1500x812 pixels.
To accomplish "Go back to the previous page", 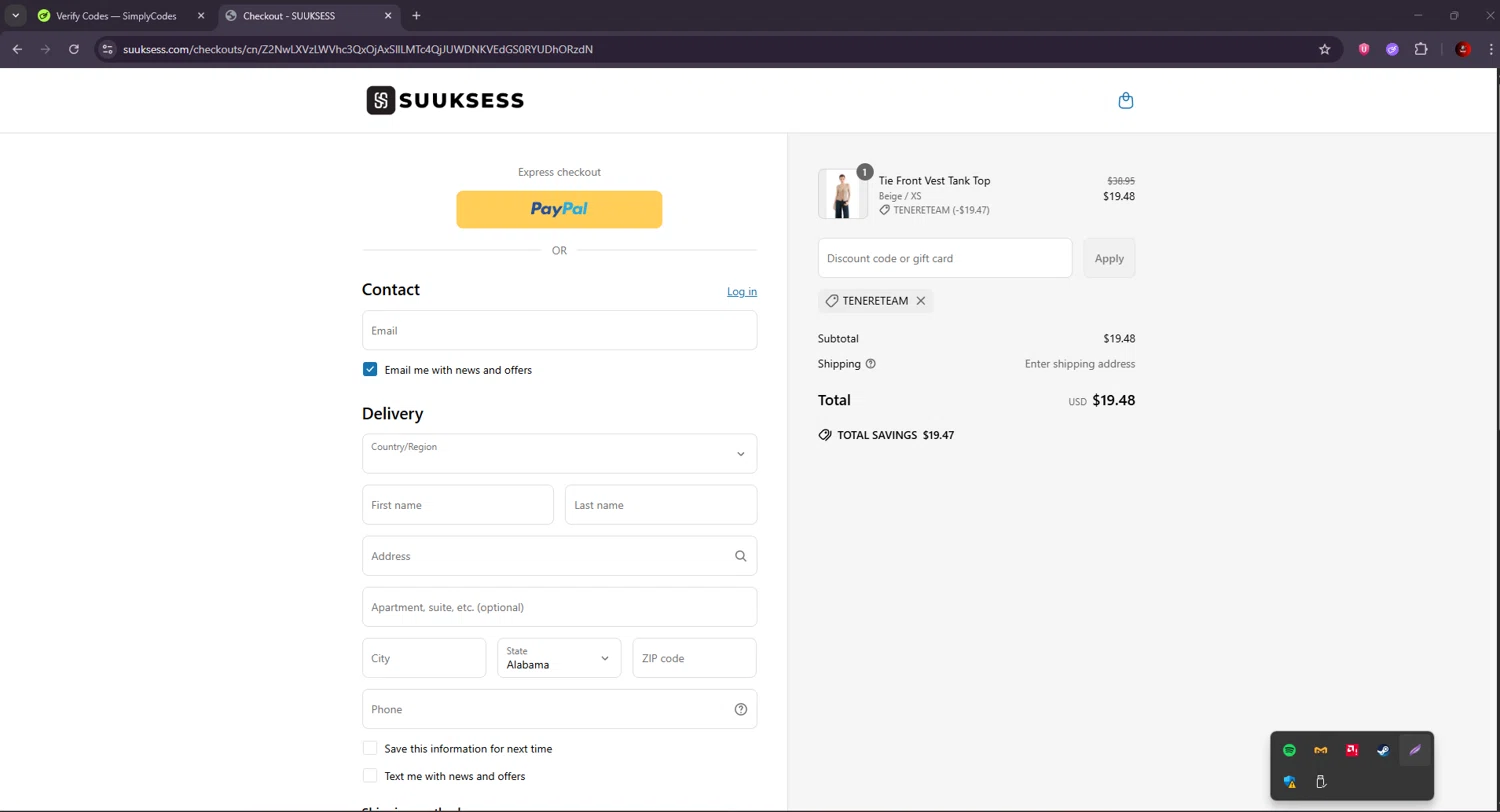I will tap(17, 49).
